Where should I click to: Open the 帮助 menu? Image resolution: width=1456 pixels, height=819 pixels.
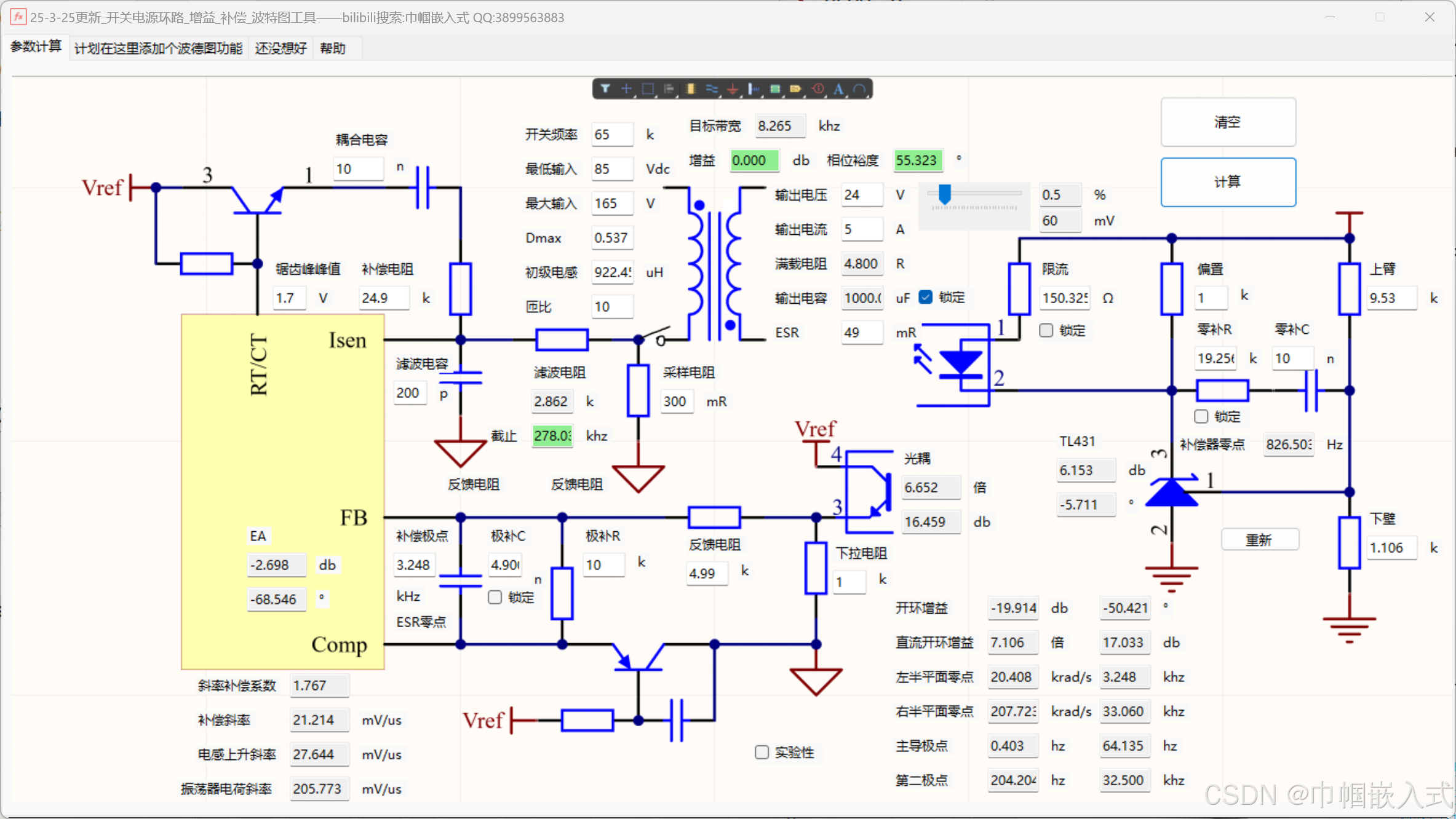click(x=333, y=48)
